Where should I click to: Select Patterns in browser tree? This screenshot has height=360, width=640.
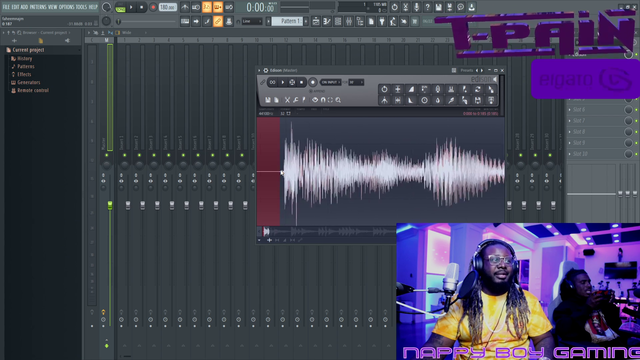point(26,66)
